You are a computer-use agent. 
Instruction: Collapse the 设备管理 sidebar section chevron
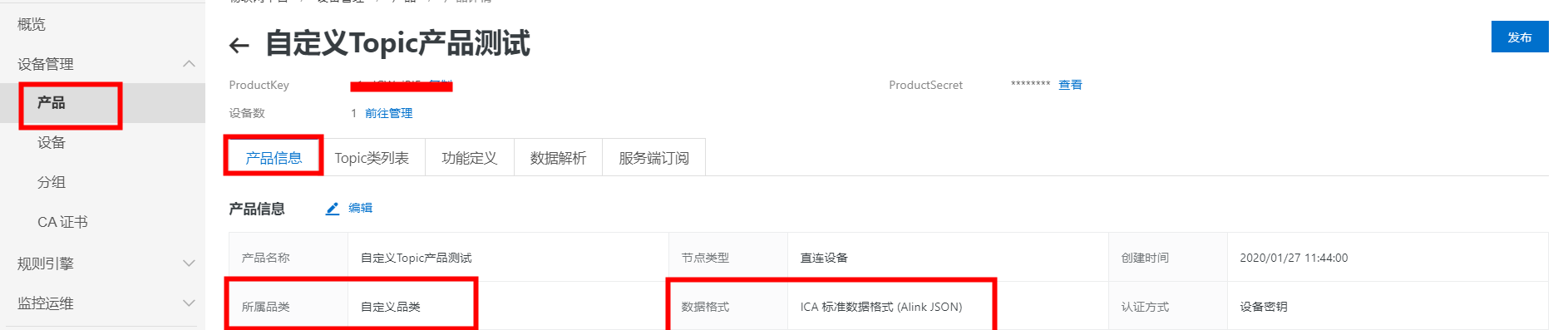[x=189, y=64]
